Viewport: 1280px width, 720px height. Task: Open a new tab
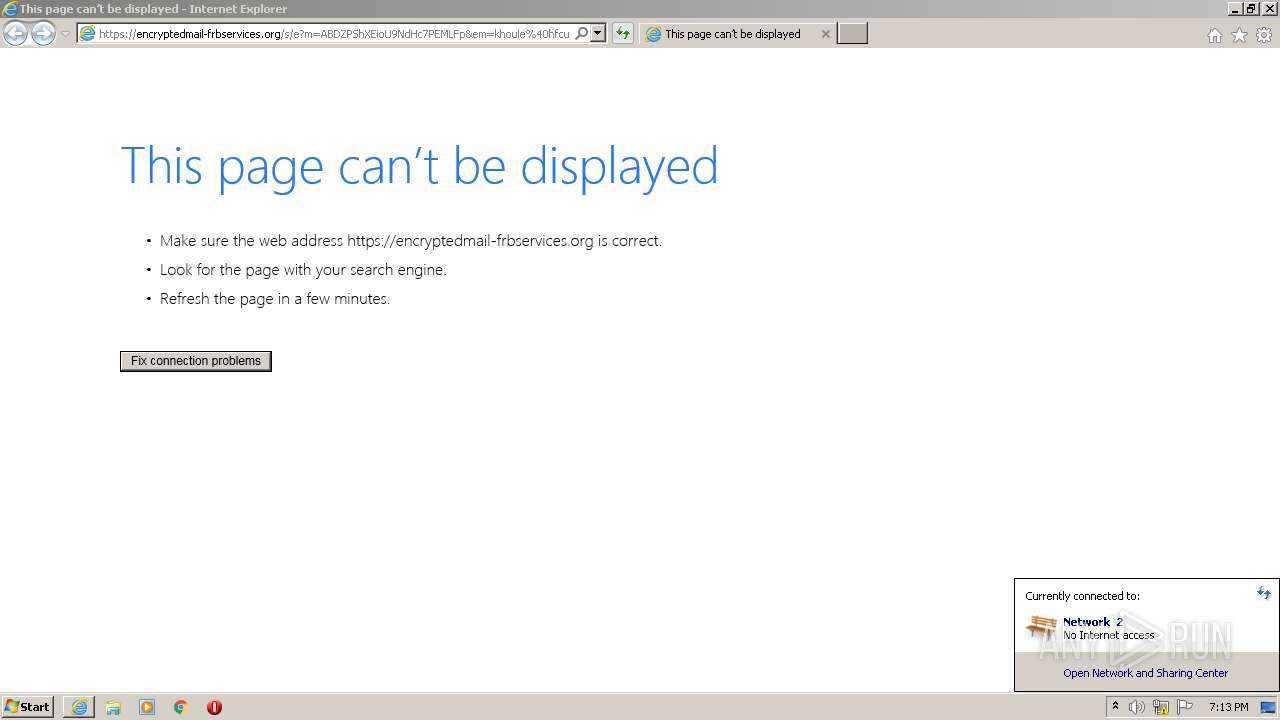click(x=852, y=34)
